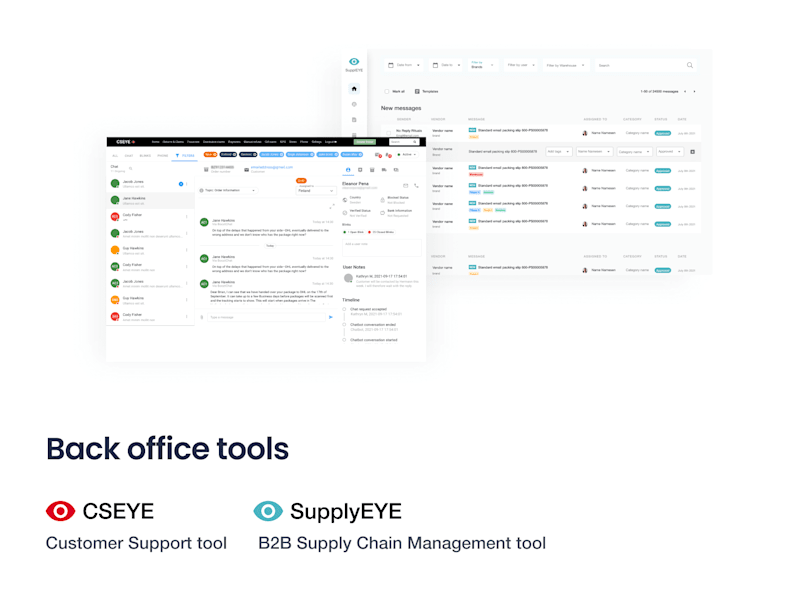Screen dimensions: 800x600
Task: Open the Finland assignment dropdown in CSEYE
Action: (x=315, y=190)
